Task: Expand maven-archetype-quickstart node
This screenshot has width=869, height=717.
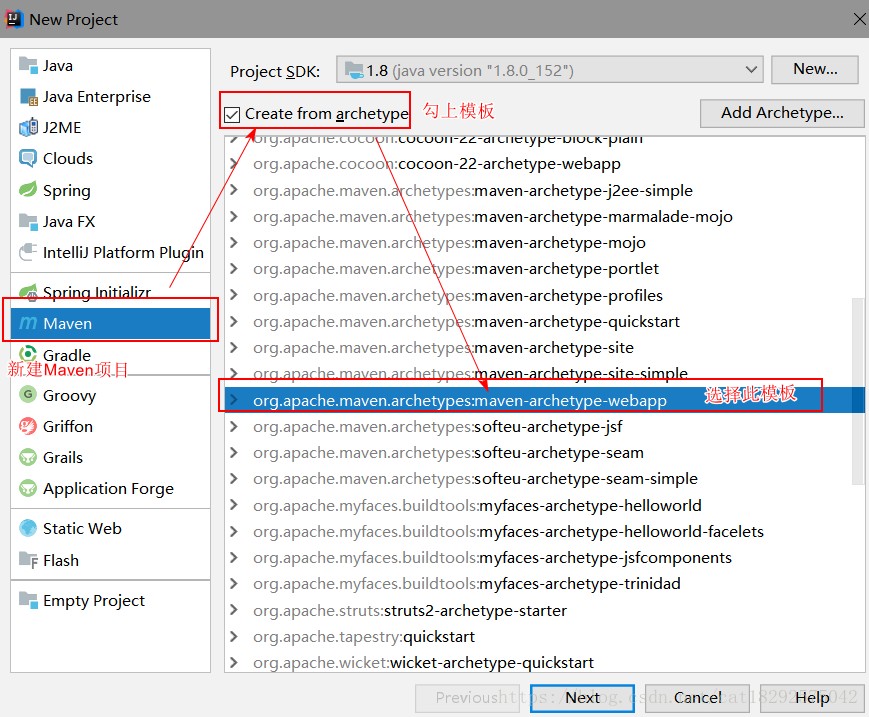Action: click(x=234, y=321)
